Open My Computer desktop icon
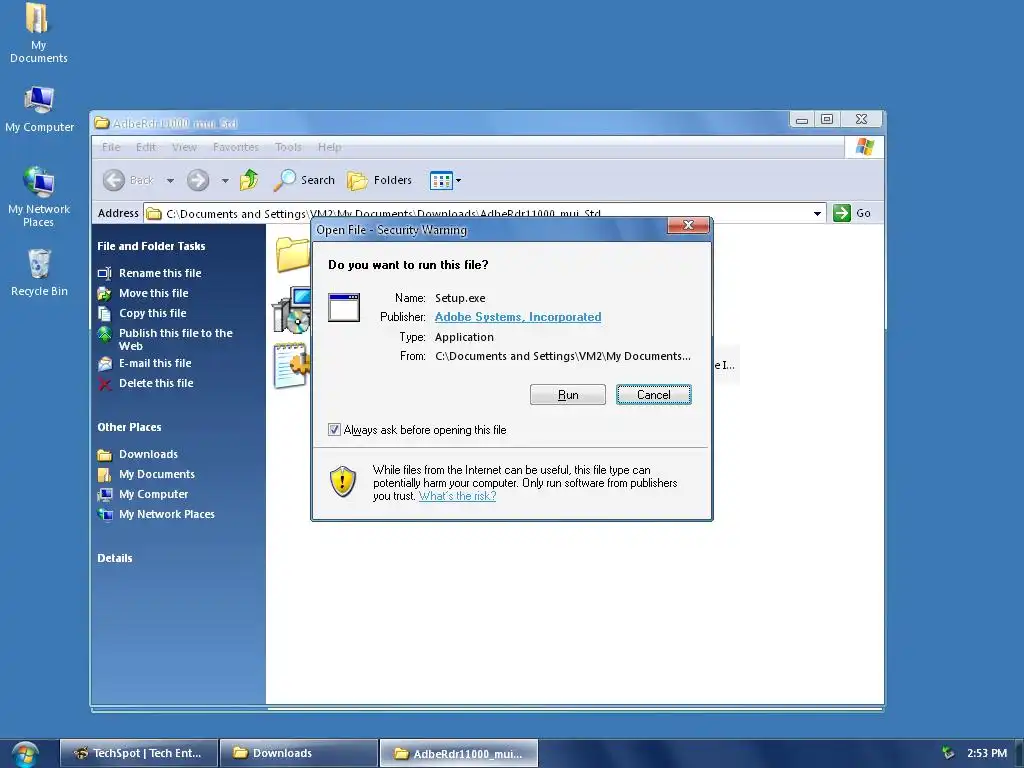Image resolution: width=1024 pixels, height=768 pixels. pos(39,110)
